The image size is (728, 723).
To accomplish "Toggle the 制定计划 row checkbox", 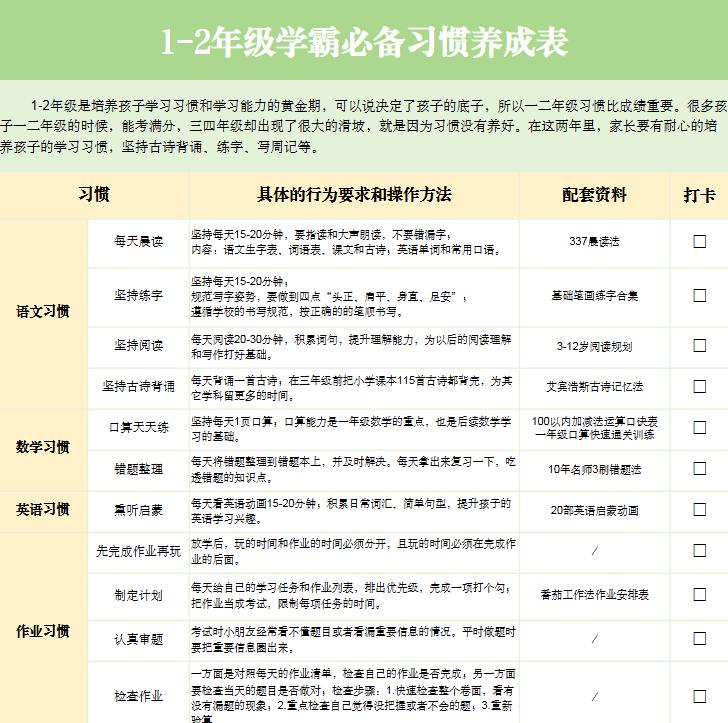I will (x=699, y=594).
